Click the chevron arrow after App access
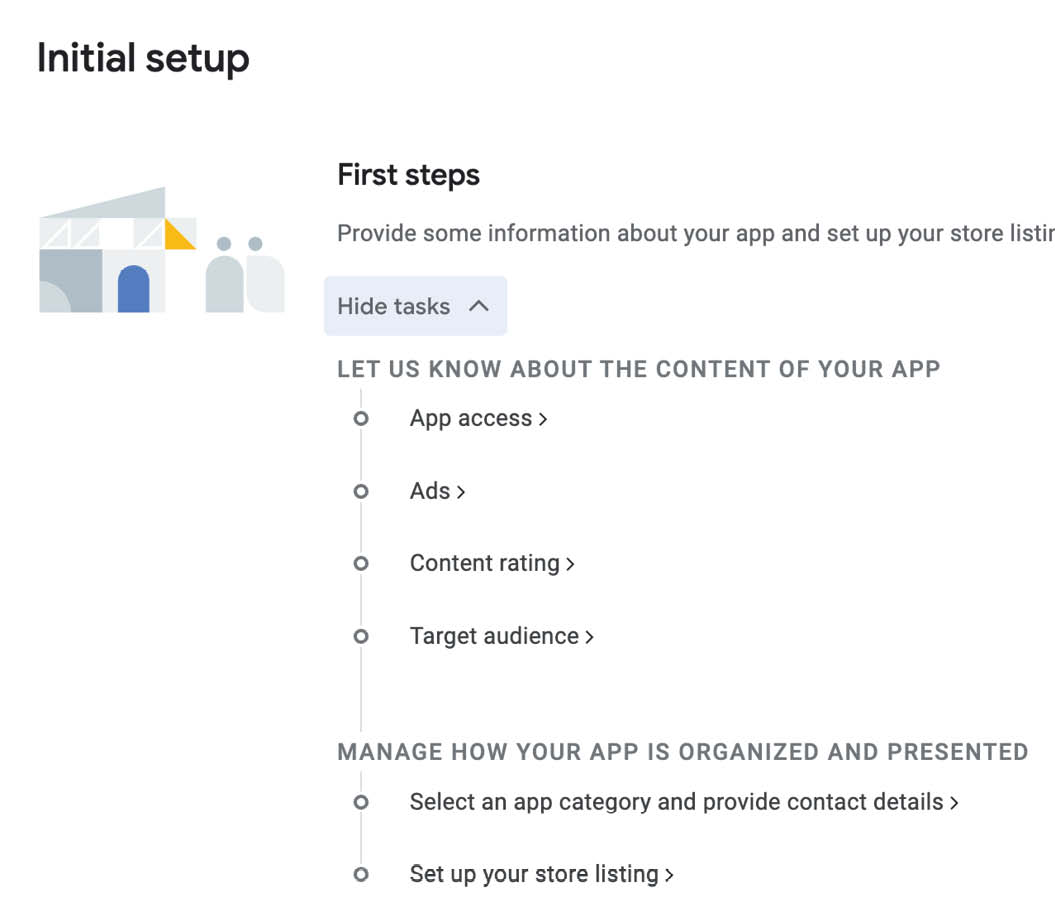The width and height of the screenshot is (1055, 917). pyautogui.click(x=542, y=419)
